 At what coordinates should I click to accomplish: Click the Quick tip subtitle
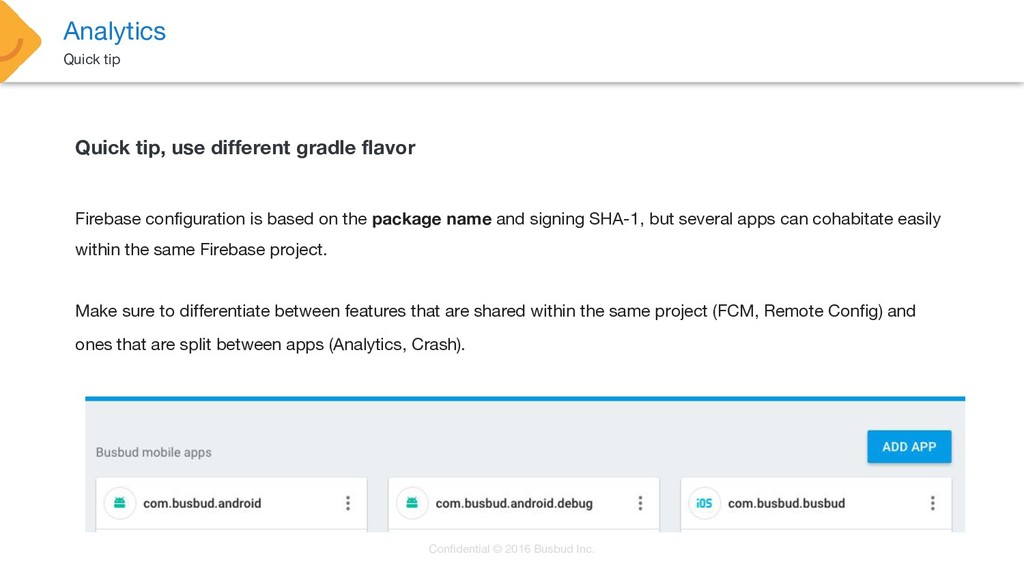(x=91, y=59)
